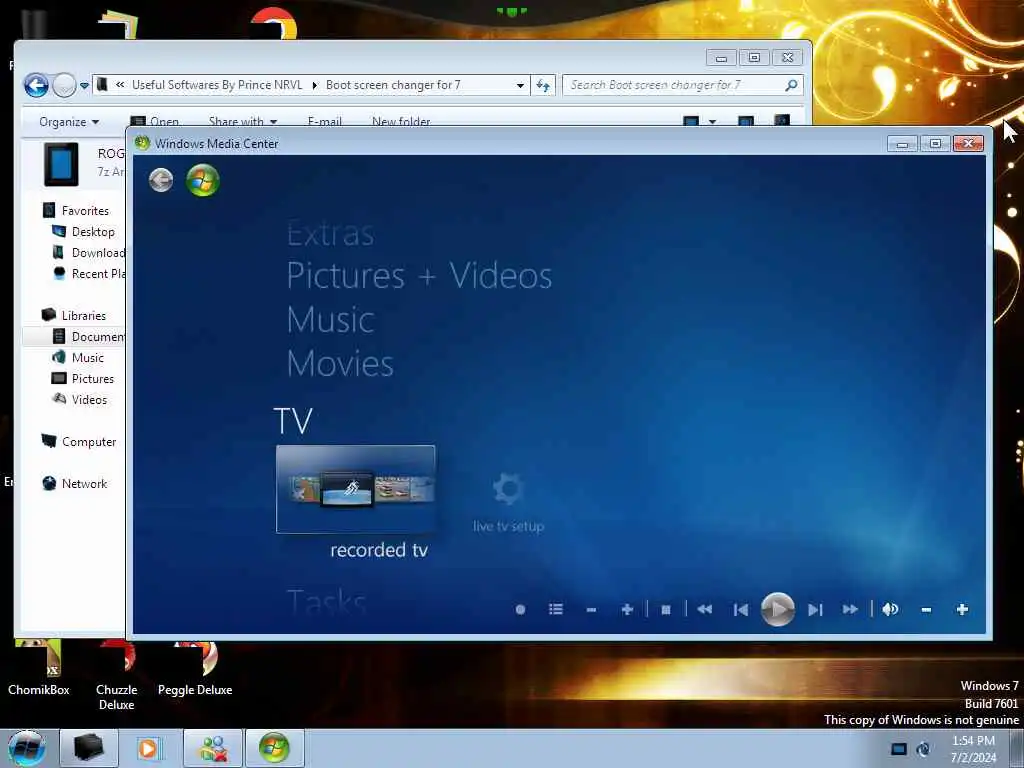Select Recent Places in navigation pane
This screenshot has height=768, width=1024.
point(98,274)
